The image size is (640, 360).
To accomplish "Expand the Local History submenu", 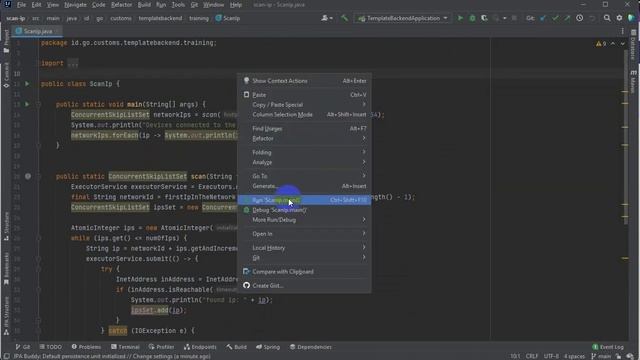I will [x=304, y=248].
